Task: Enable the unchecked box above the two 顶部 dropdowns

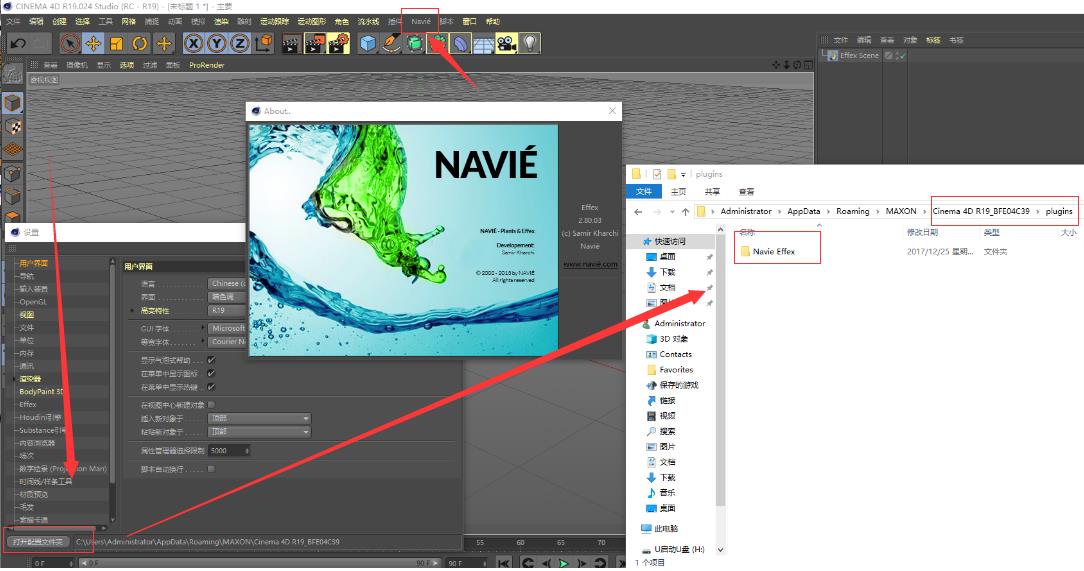Action: pos(211,405)
